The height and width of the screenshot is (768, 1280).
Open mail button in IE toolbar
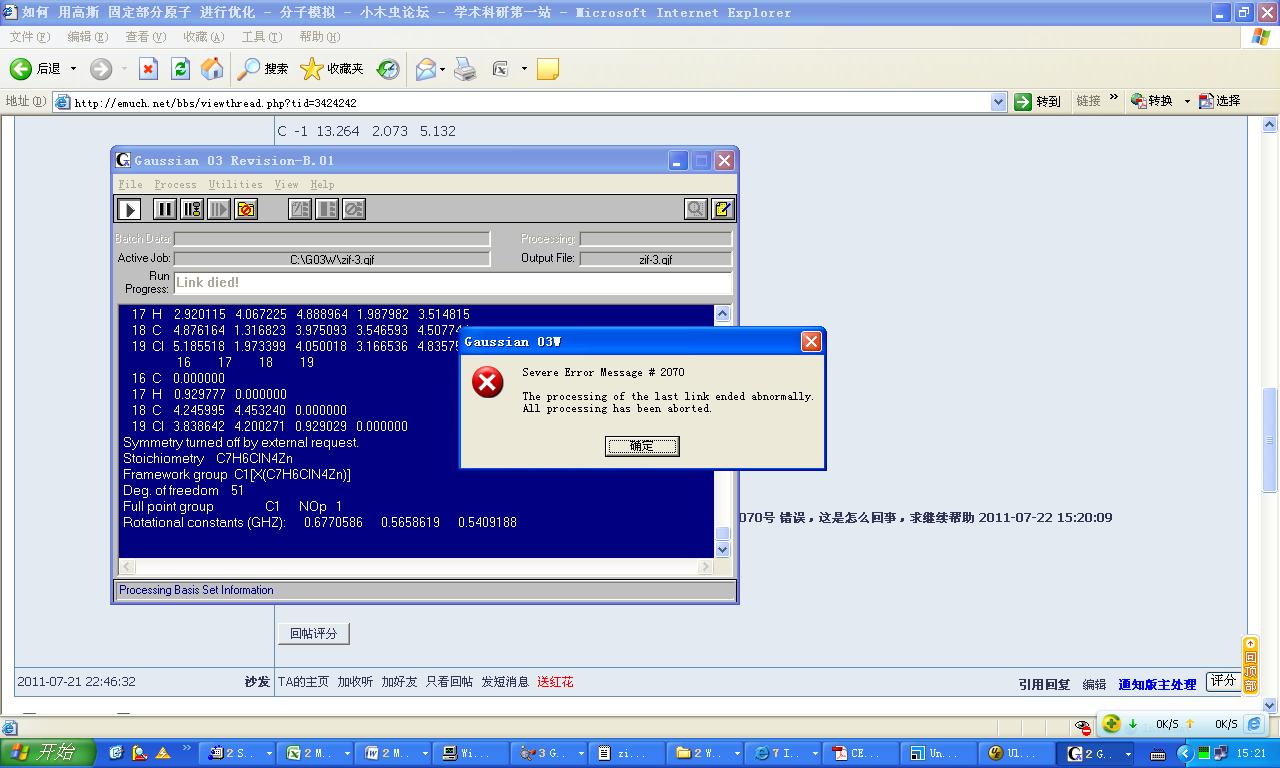426,69
